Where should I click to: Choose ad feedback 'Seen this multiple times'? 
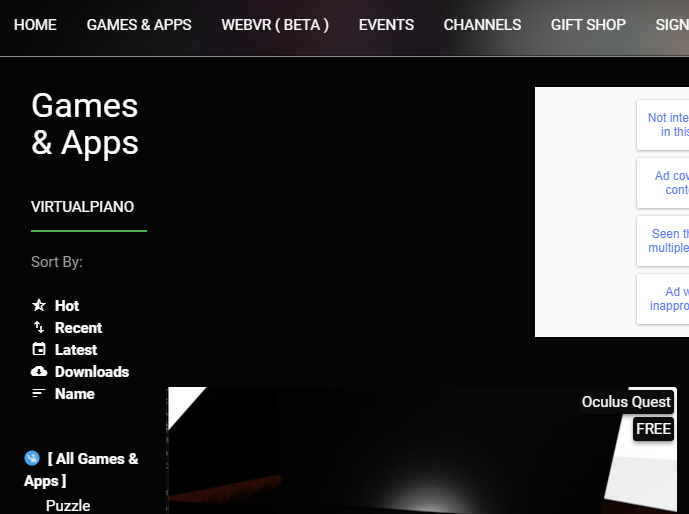click(x=663, y=241)
